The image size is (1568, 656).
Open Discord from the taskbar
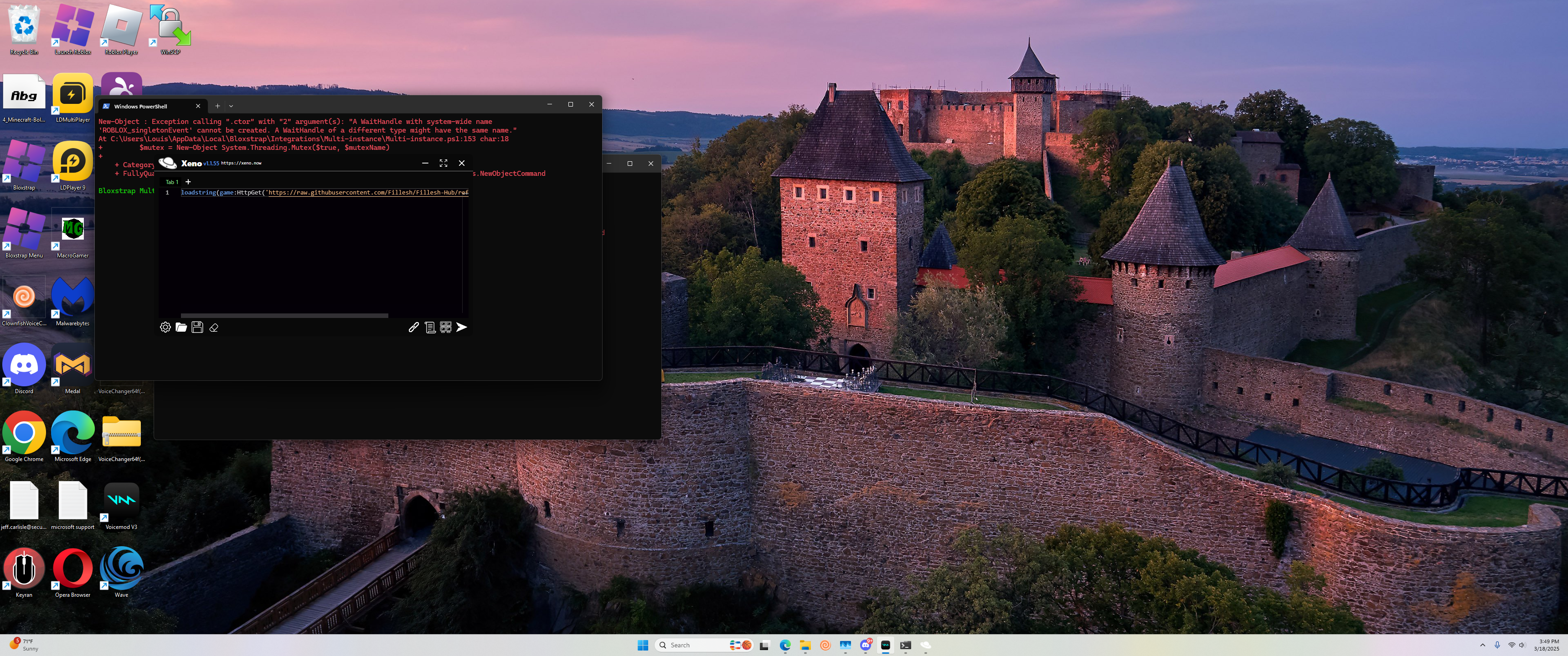pos(866,645)
